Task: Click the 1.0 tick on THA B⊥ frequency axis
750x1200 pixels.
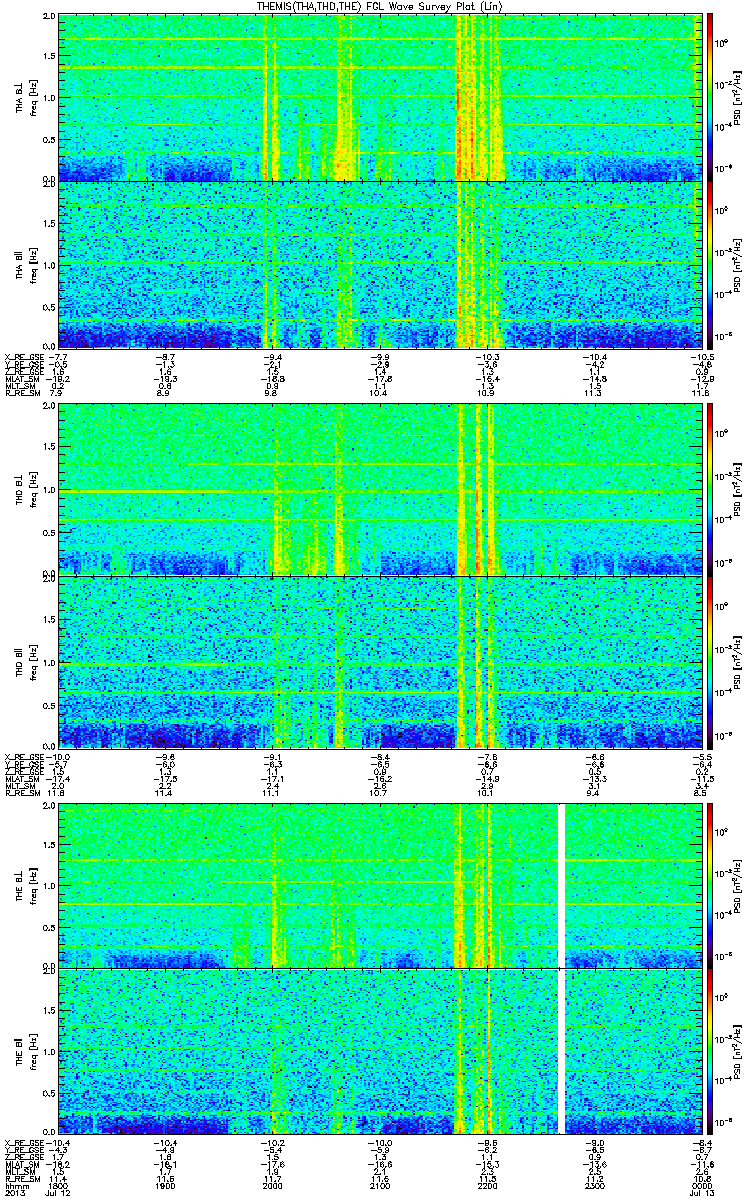Action: [x=47, y=97]
